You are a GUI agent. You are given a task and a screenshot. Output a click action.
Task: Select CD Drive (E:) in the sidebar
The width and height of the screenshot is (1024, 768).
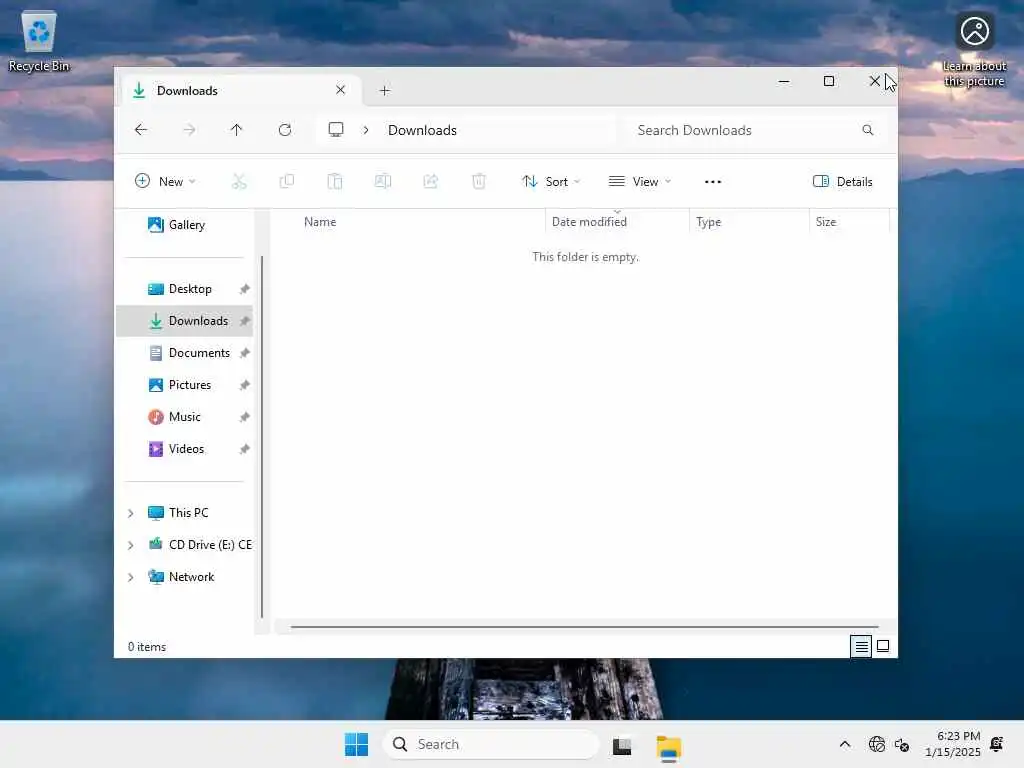[199, 545]
